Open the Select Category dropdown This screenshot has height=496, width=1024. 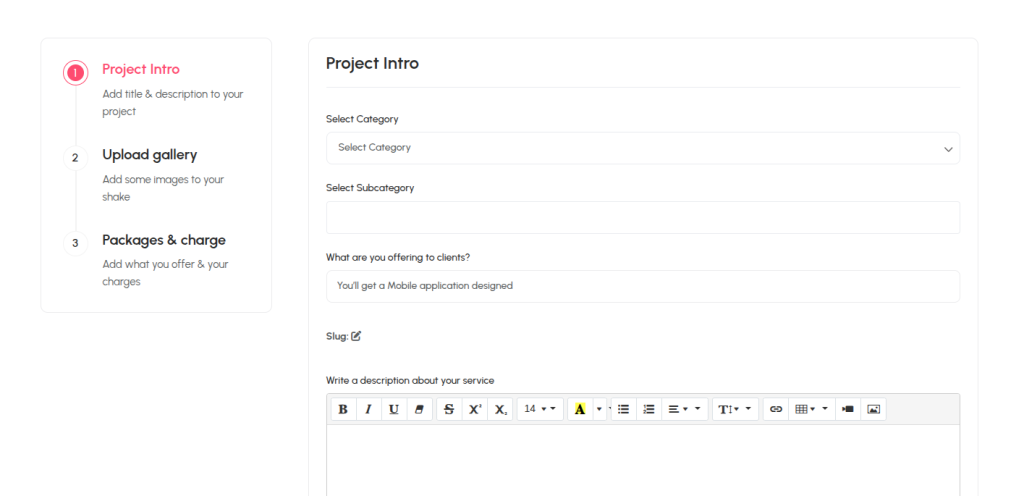pyautogui.click(x=642, y=148)
